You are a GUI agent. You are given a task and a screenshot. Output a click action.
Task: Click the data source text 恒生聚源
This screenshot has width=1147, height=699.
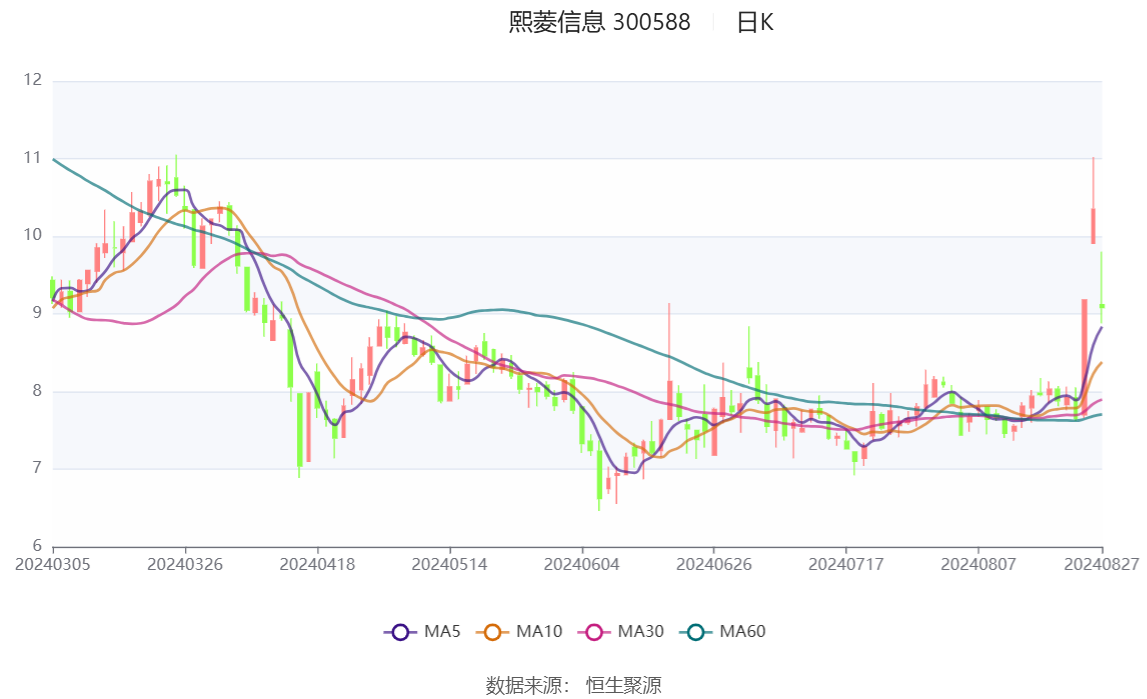623,686
